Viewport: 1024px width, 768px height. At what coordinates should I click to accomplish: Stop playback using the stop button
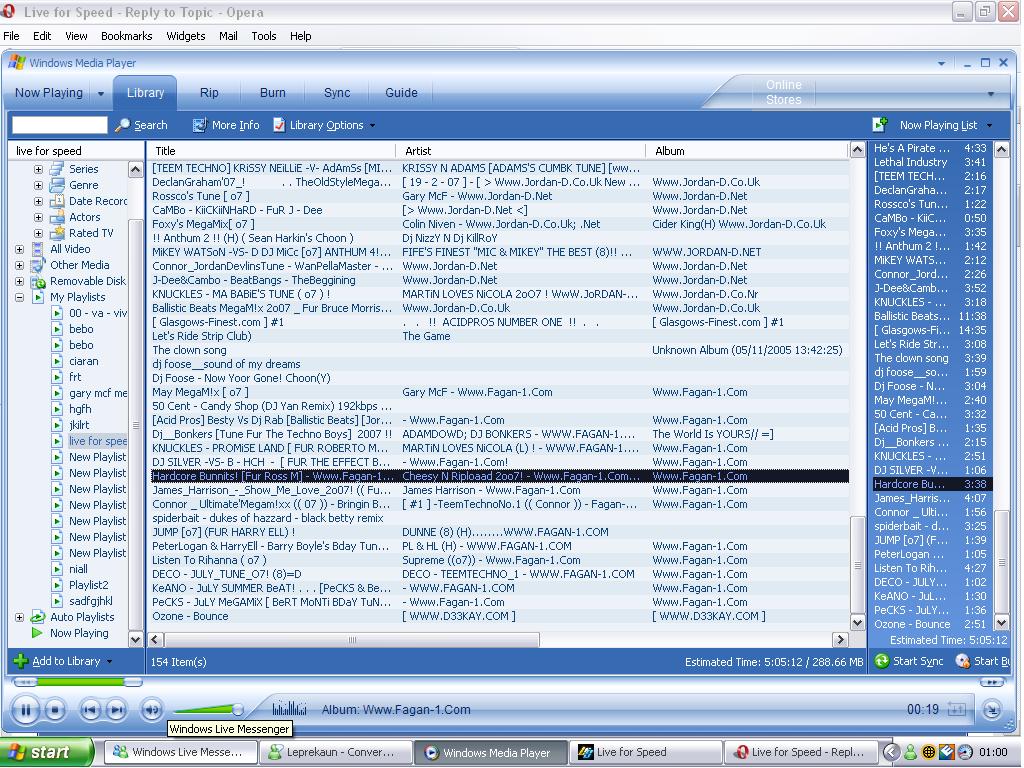point(56,710)
